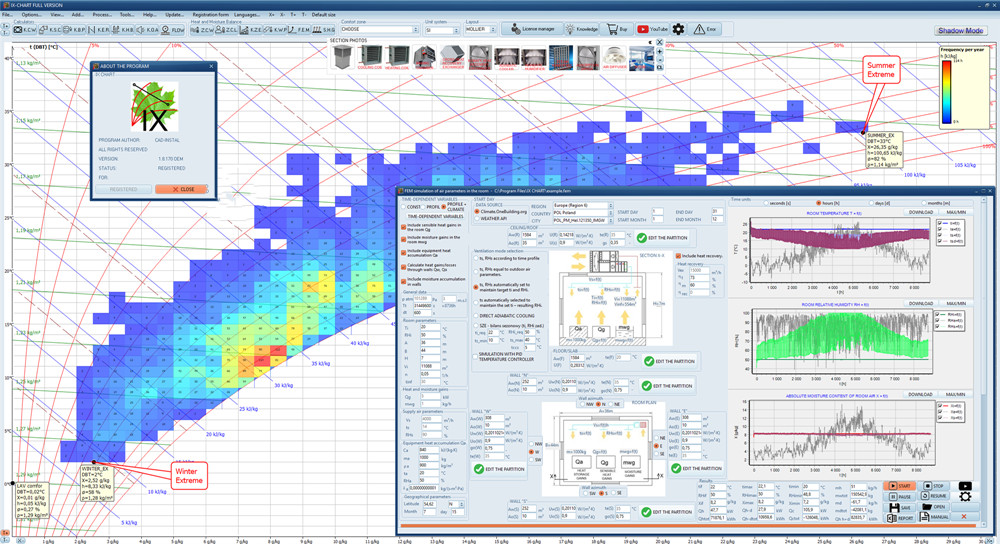Open the K.C.W calculator tool
1000x544 pixels.
pos(25,30)
